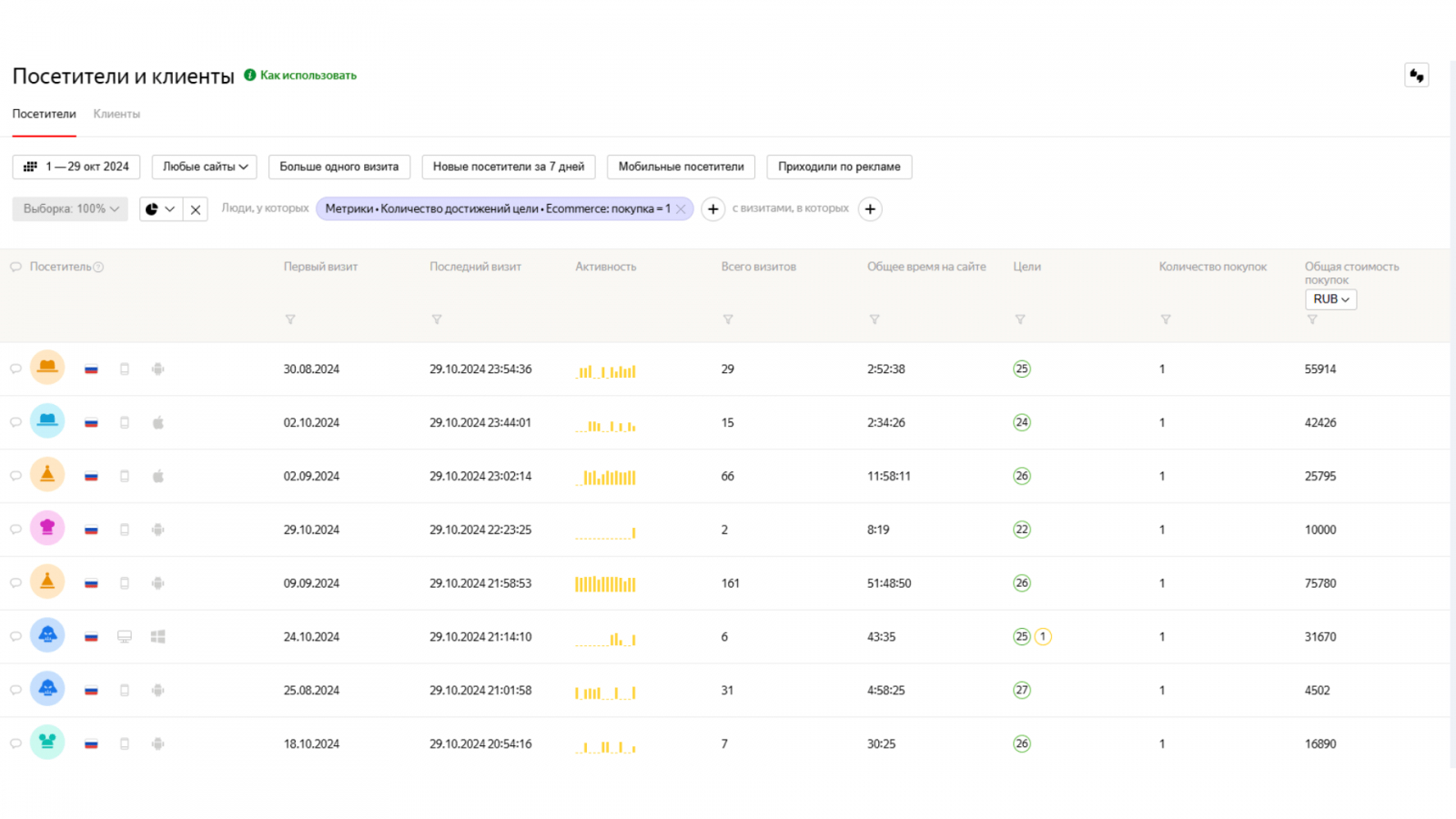
Task: Remove the Ecommerce: покупка filter chip
Action: [681, 209]
